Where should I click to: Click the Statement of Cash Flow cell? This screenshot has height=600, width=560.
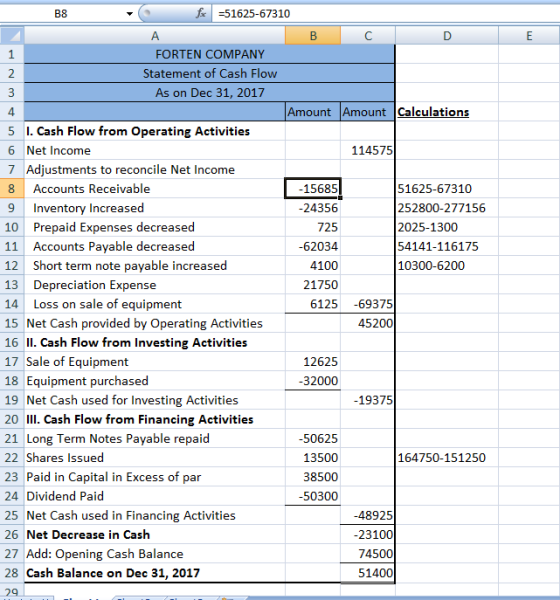coord(209,73)
